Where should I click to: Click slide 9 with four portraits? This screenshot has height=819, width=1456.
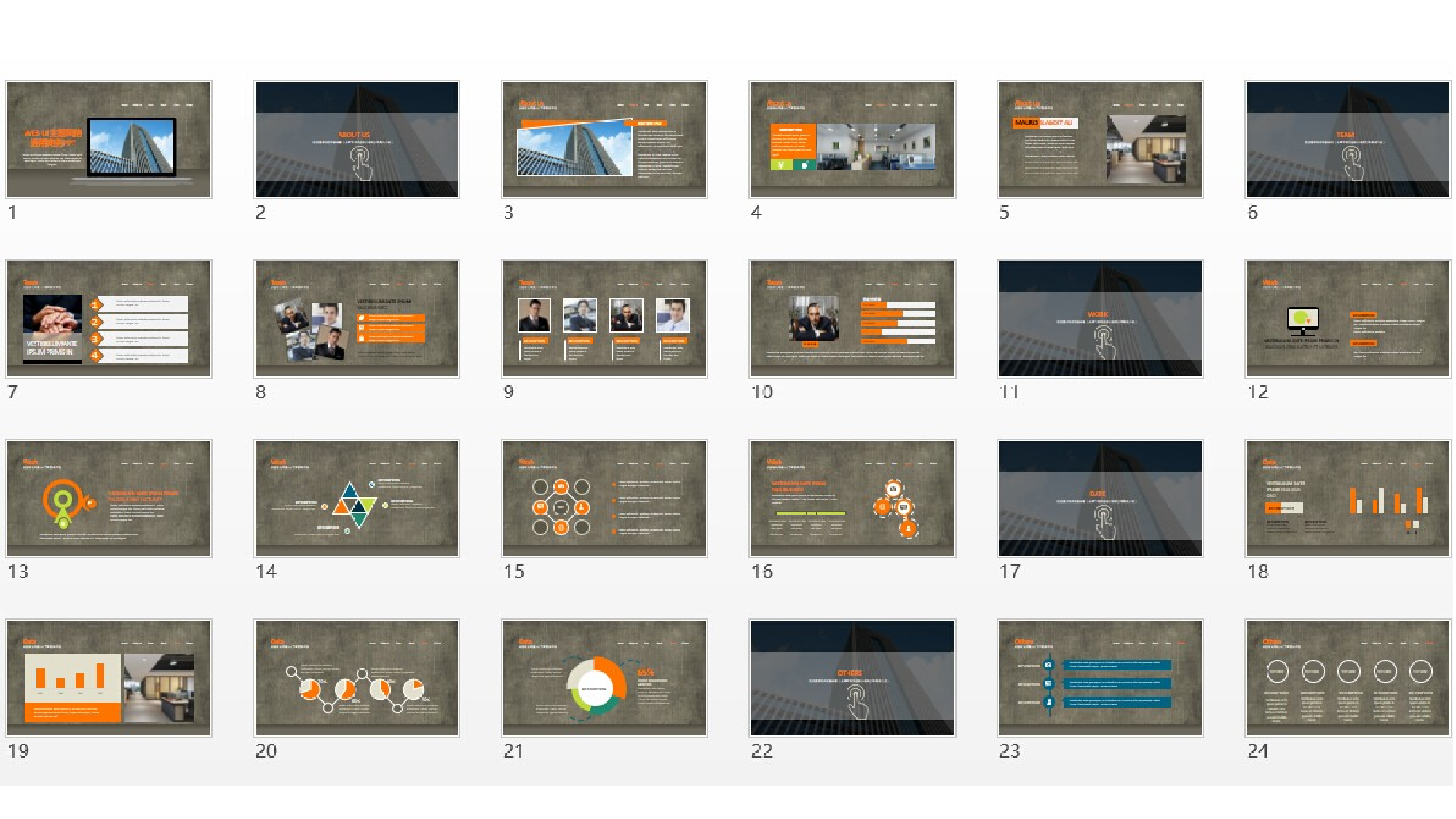pyautogui.click(x=604, y=319)
